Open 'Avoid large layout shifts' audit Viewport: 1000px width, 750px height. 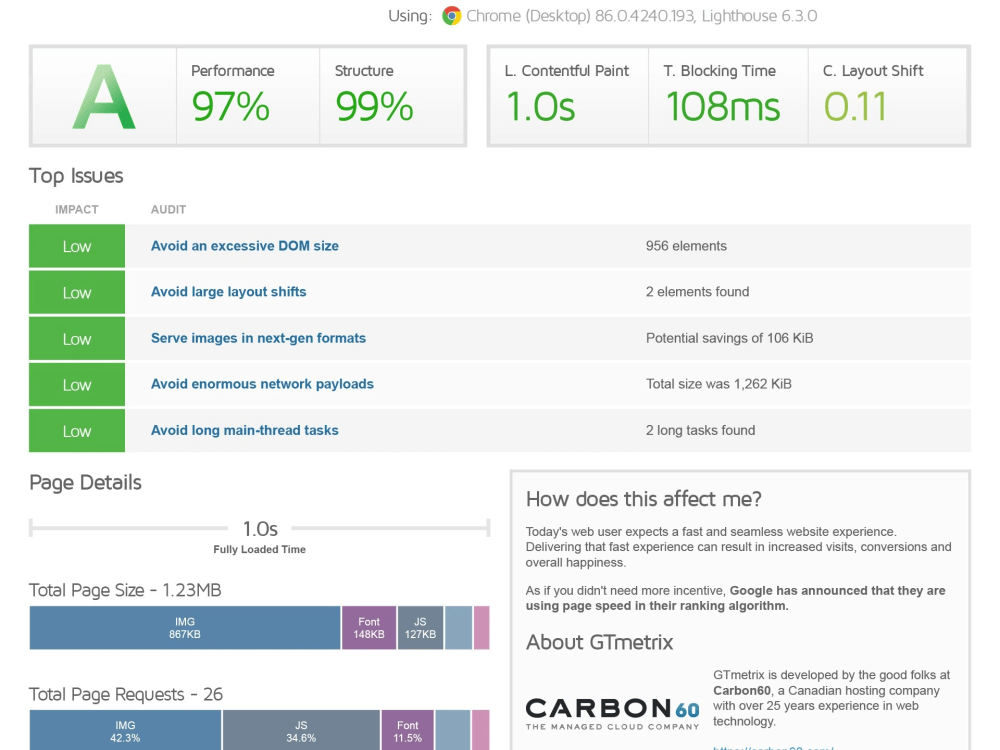(x=228, y=292)
